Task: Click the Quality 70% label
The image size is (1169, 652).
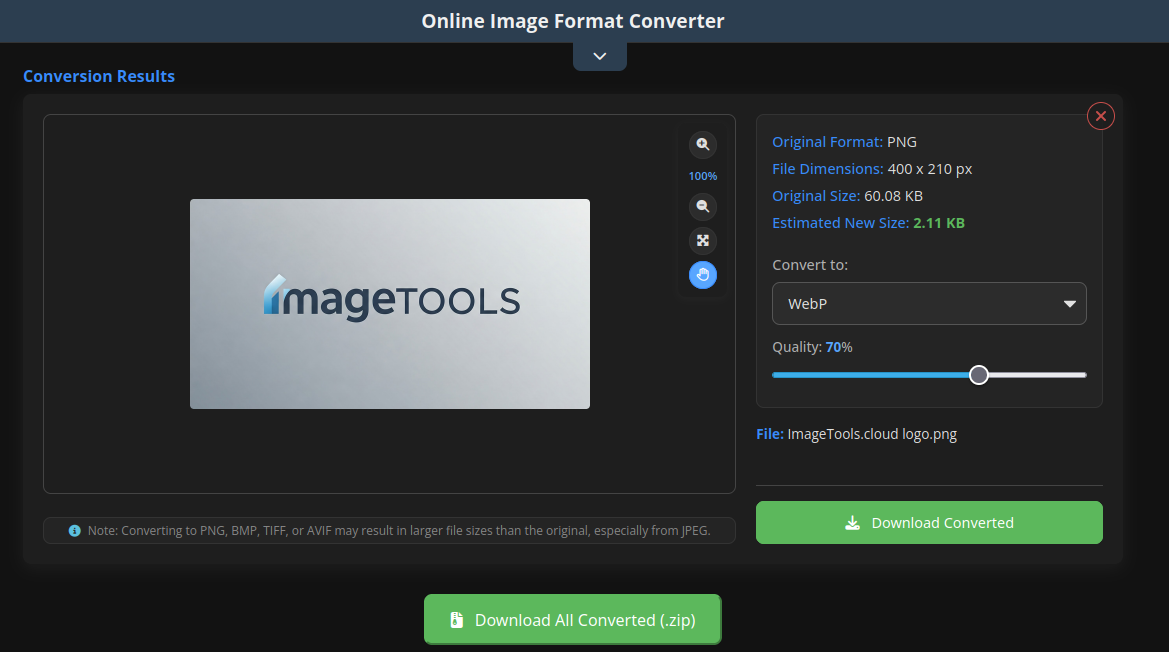Action: pos(812,347)
